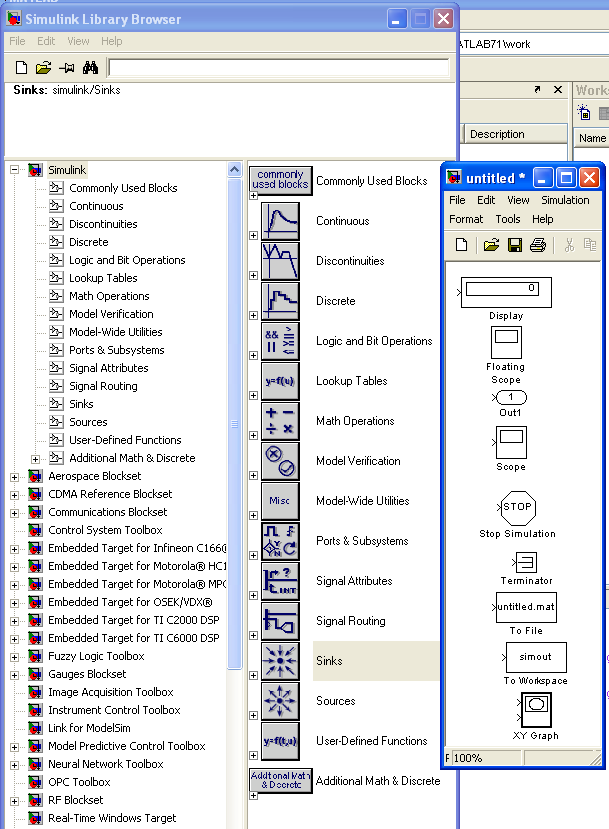Select the Discontinuities library block icon
Viewport: 609px width, 829px height.
(280, 261)
